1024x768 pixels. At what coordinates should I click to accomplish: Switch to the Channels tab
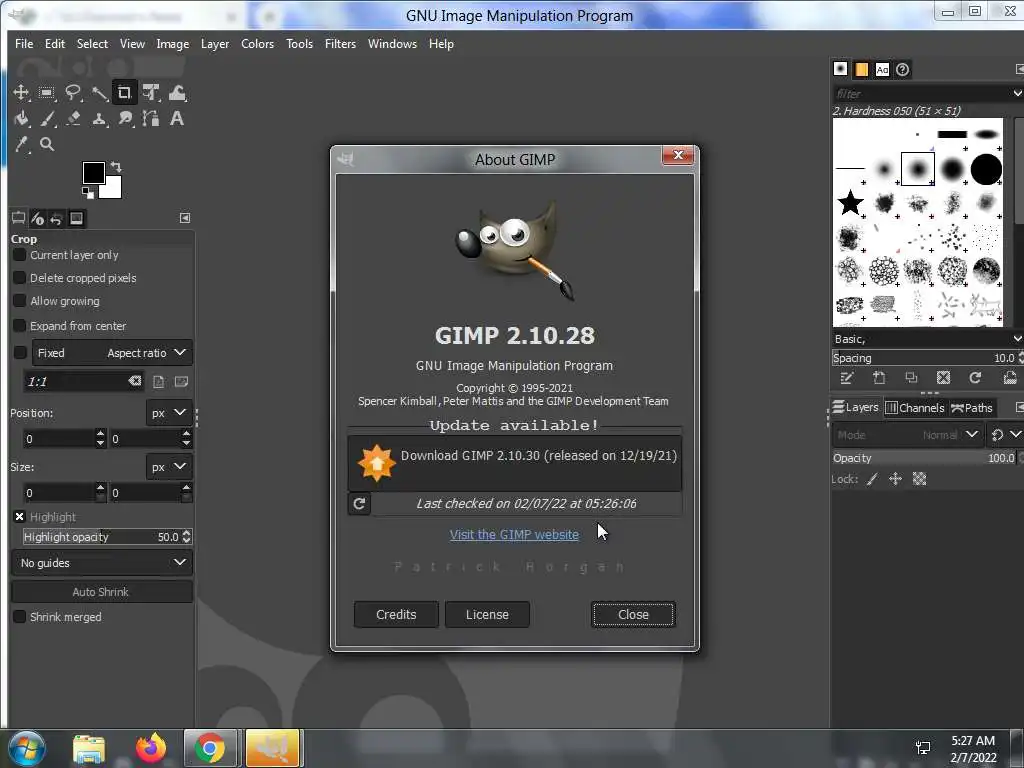915,408
